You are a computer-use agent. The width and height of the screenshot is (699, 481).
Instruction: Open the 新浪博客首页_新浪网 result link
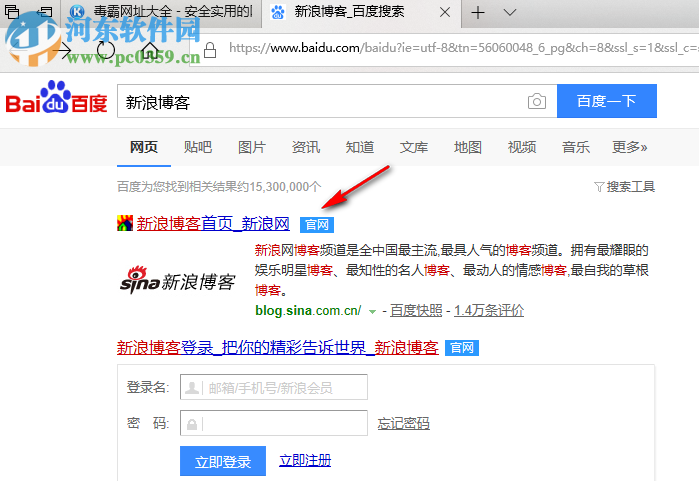coord(213,224)
